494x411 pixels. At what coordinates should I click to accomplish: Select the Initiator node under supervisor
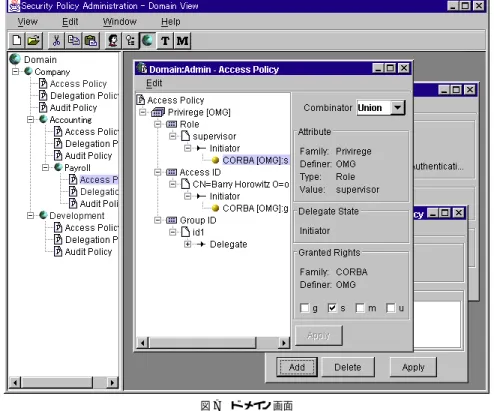(225, 148)
